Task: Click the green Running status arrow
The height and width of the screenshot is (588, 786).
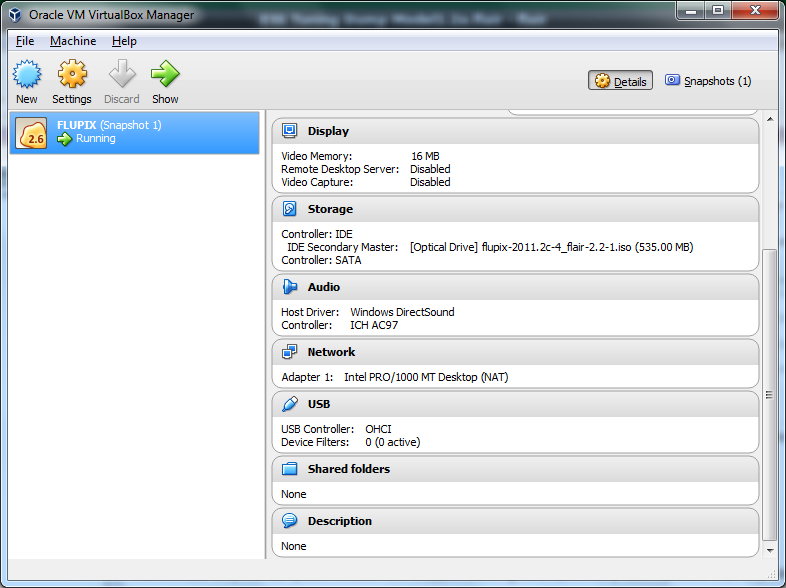Action: 65,139
